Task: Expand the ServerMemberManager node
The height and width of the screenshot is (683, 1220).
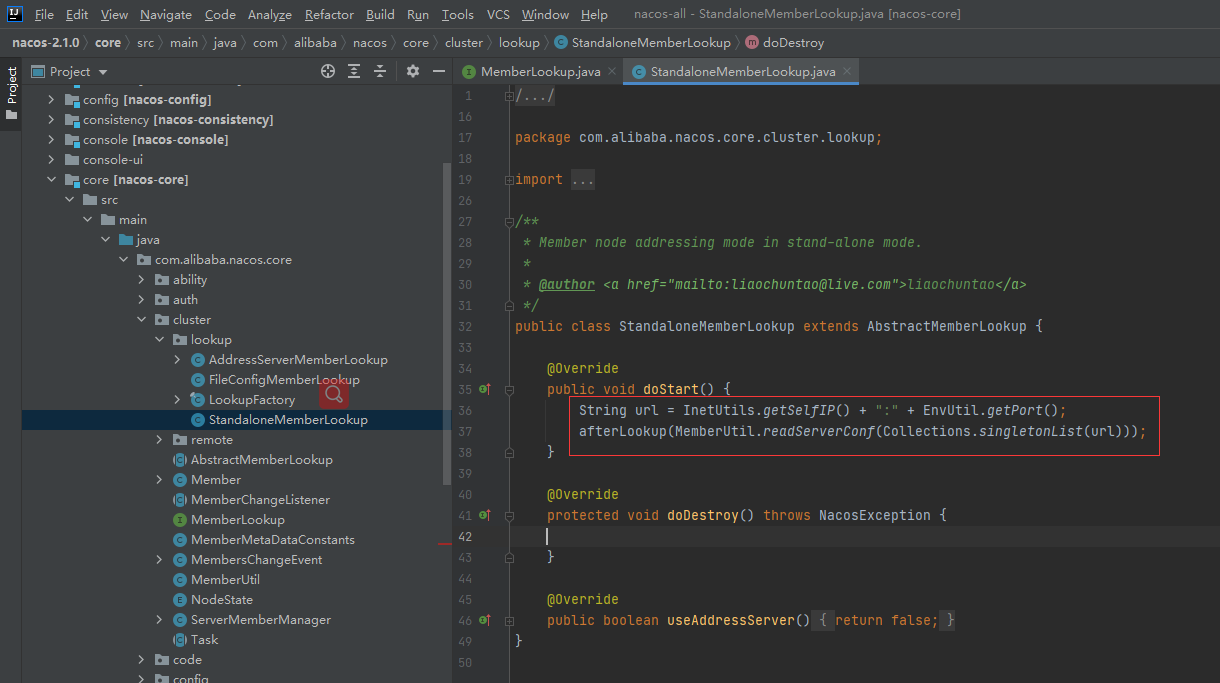Action: coord(160,620)
